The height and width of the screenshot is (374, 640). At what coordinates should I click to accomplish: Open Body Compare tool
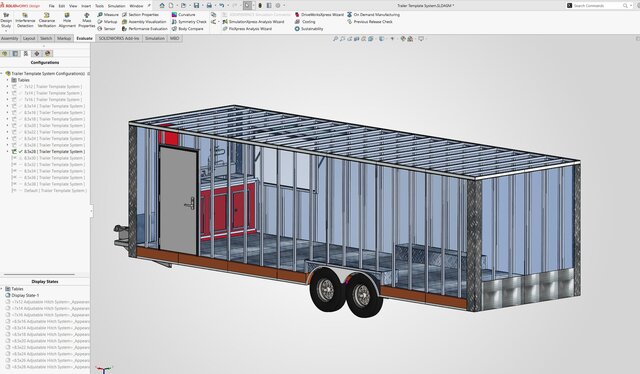point(187,29)
